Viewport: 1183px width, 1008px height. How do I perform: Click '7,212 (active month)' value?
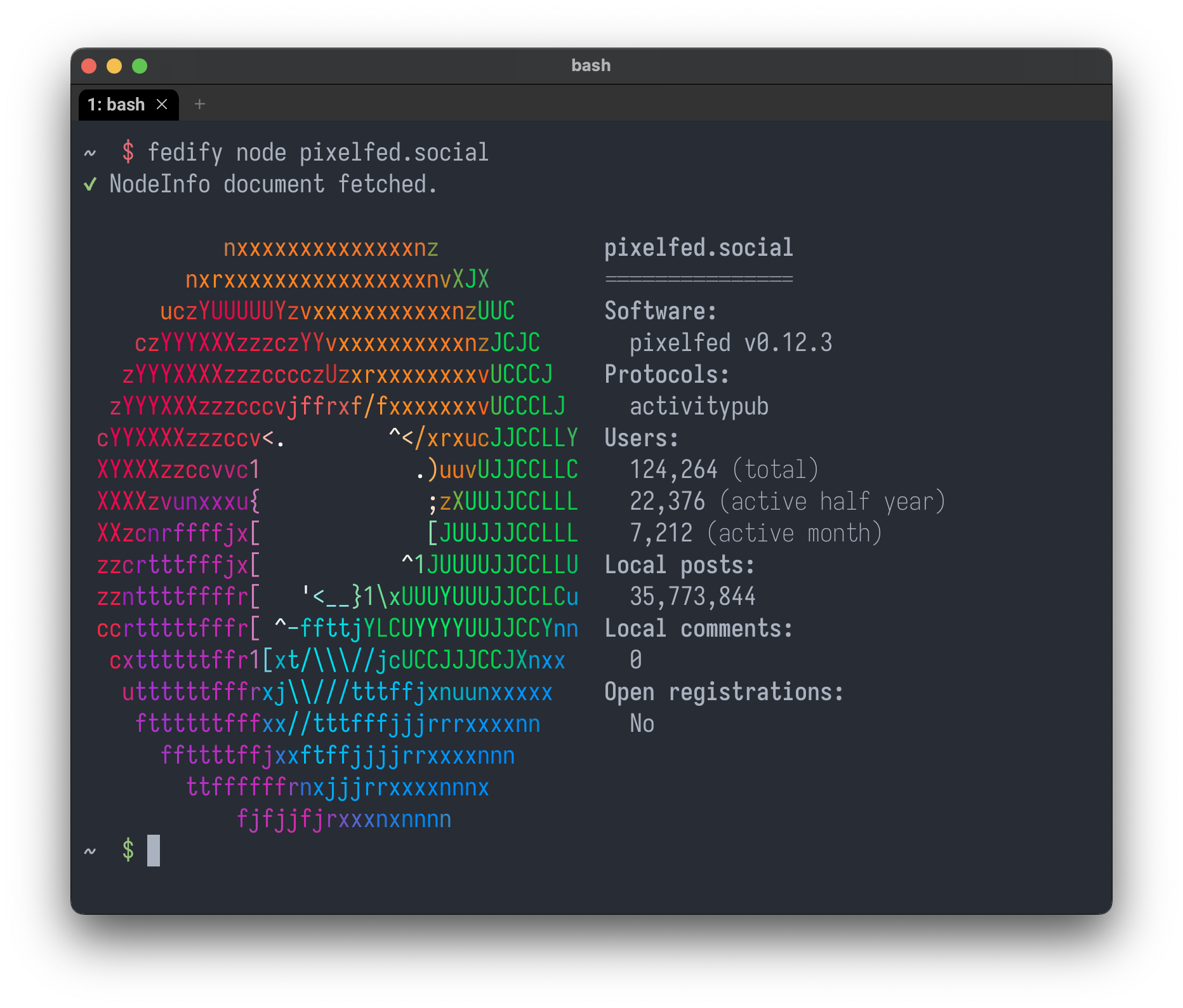[x=756, y=534]
